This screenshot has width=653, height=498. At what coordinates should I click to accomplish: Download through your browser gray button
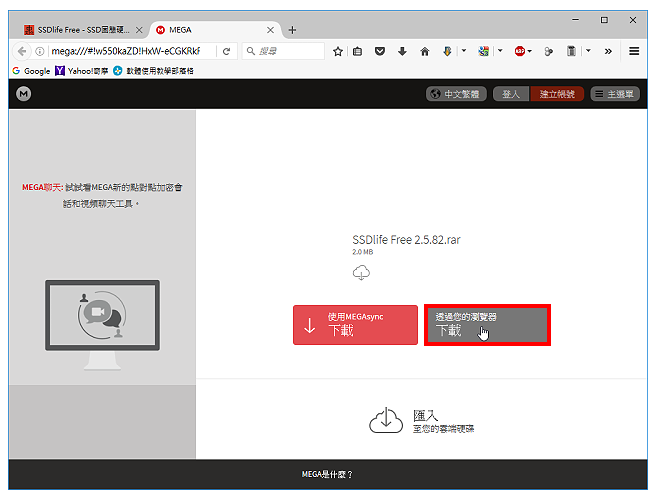[x=487, y=325]
